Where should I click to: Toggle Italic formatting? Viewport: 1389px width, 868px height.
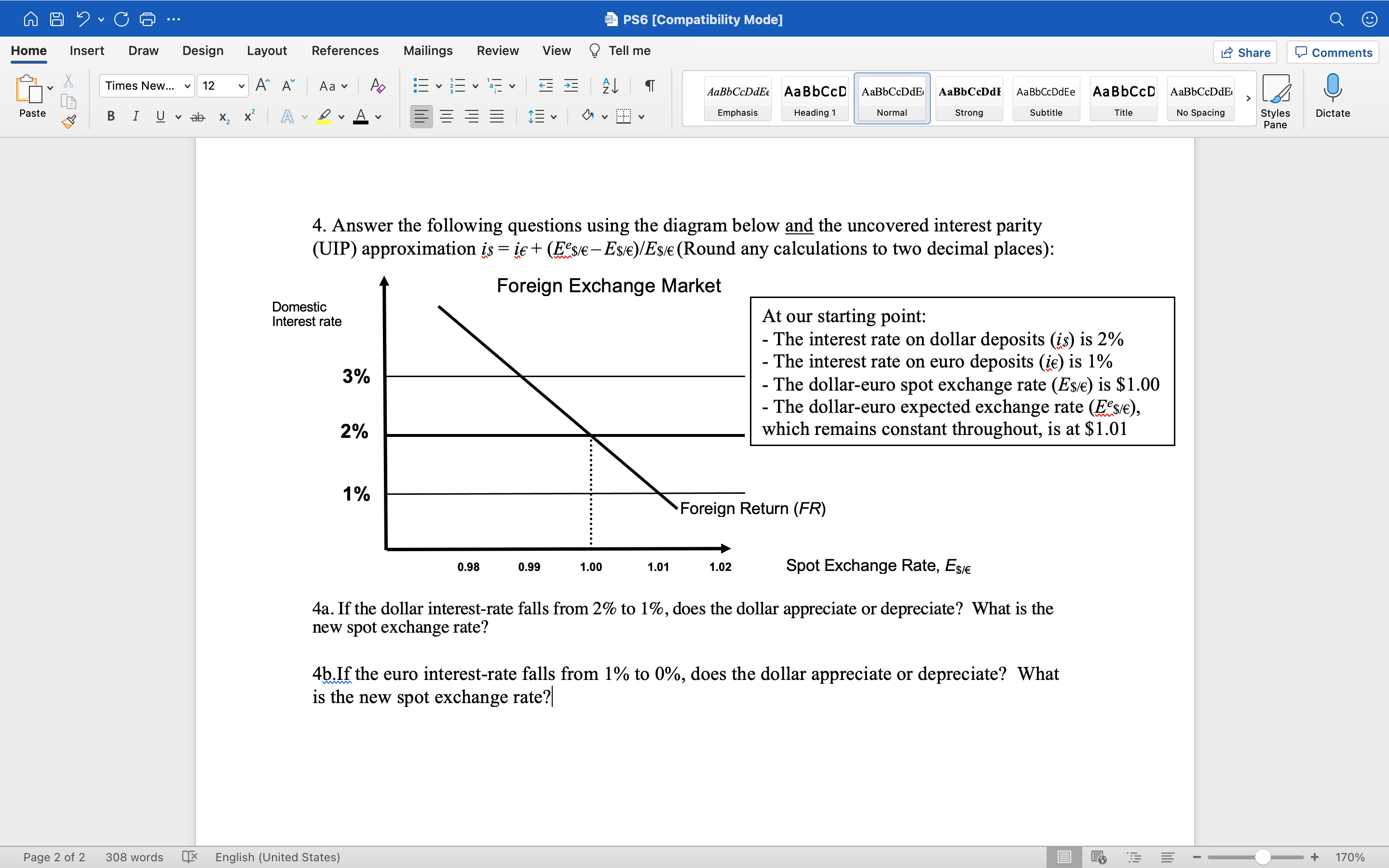pyautogui.click(x=136, y=117)
